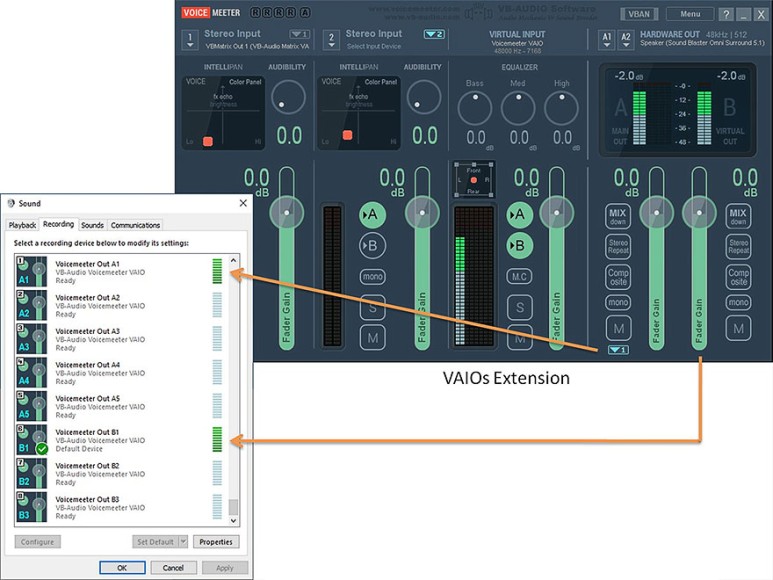Viewport: 773px width, 580px height.
Task: Mute Stereo Input 2 with the M button
Action: (373, 338)
